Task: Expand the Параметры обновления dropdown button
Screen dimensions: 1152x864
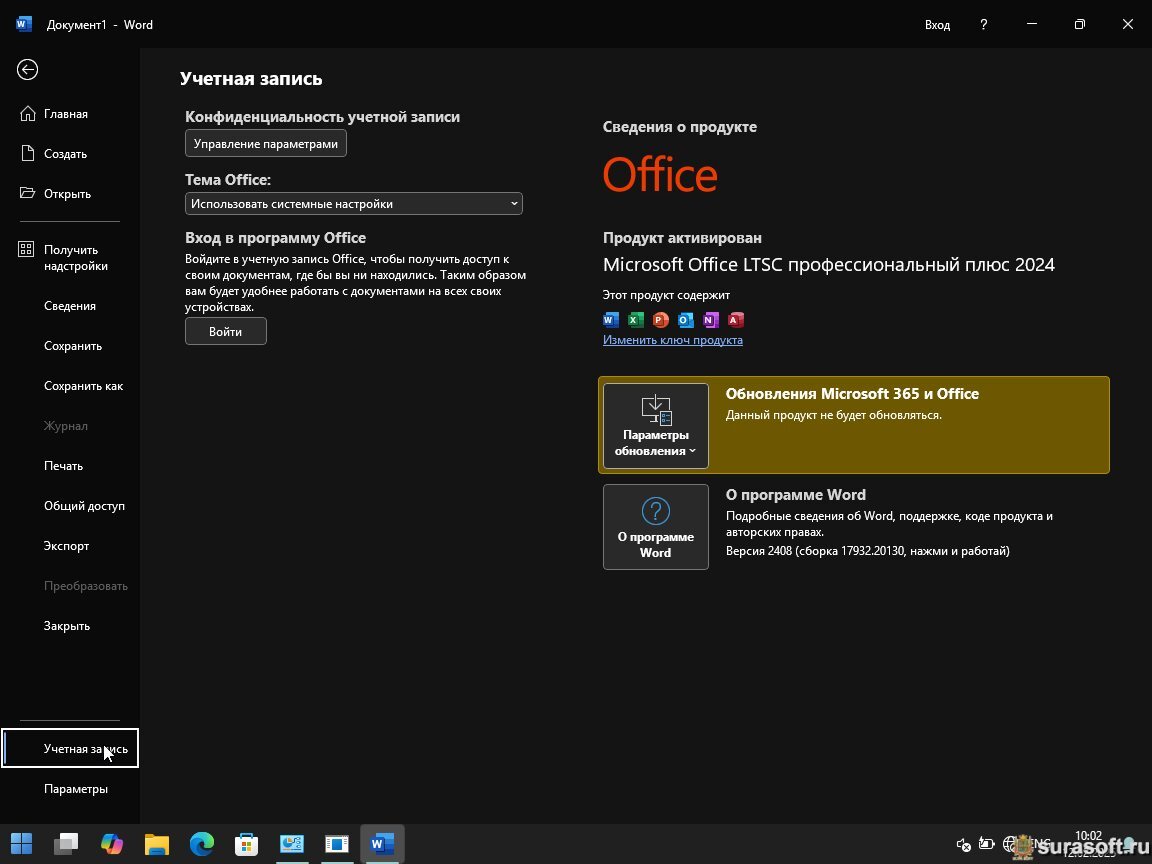Action: pos(655,426)
